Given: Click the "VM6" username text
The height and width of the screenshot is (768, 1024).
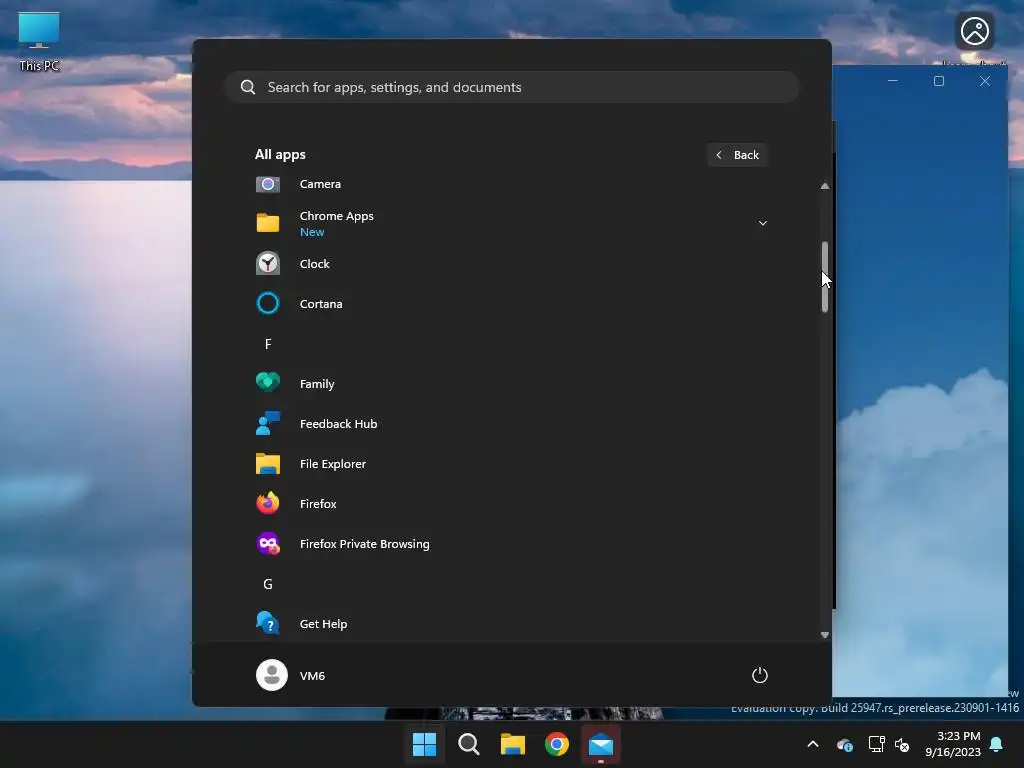Looking at the screenshot, I should [312, 676].
